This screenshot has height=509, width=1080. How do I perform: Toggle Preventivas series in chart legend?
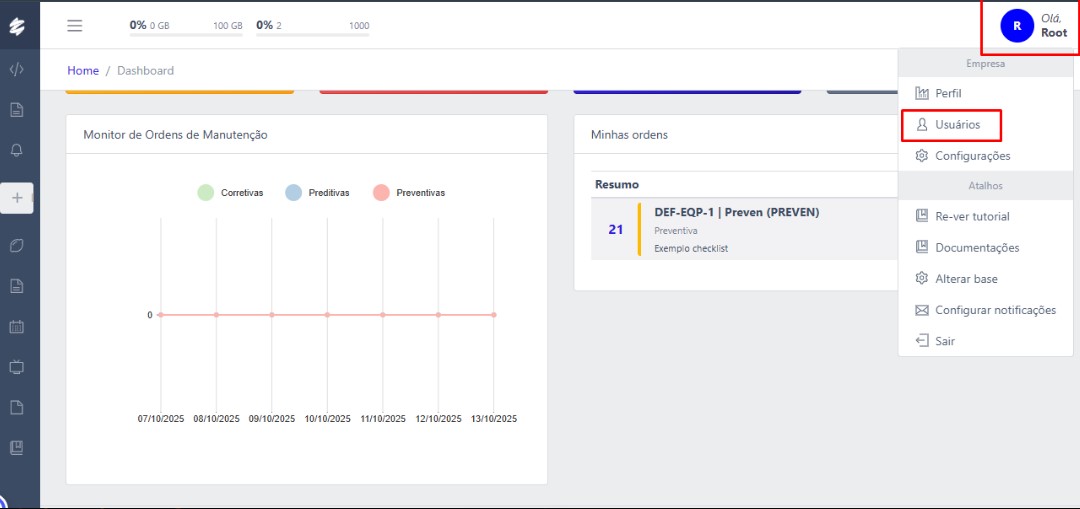tap(408, 193)
